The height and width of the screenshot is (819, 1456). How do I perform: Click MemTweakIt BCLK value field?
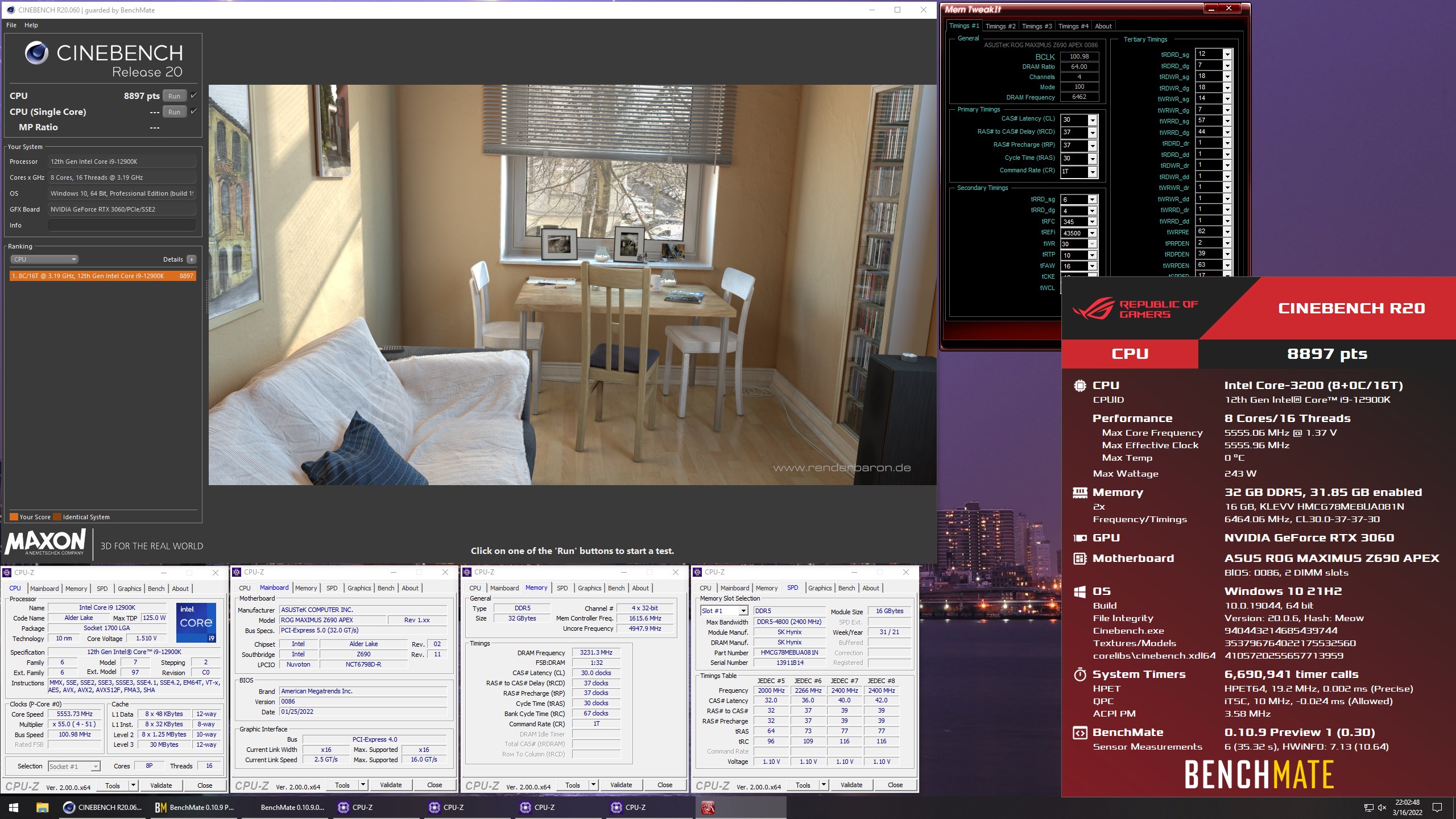[x=1079, y=56]
